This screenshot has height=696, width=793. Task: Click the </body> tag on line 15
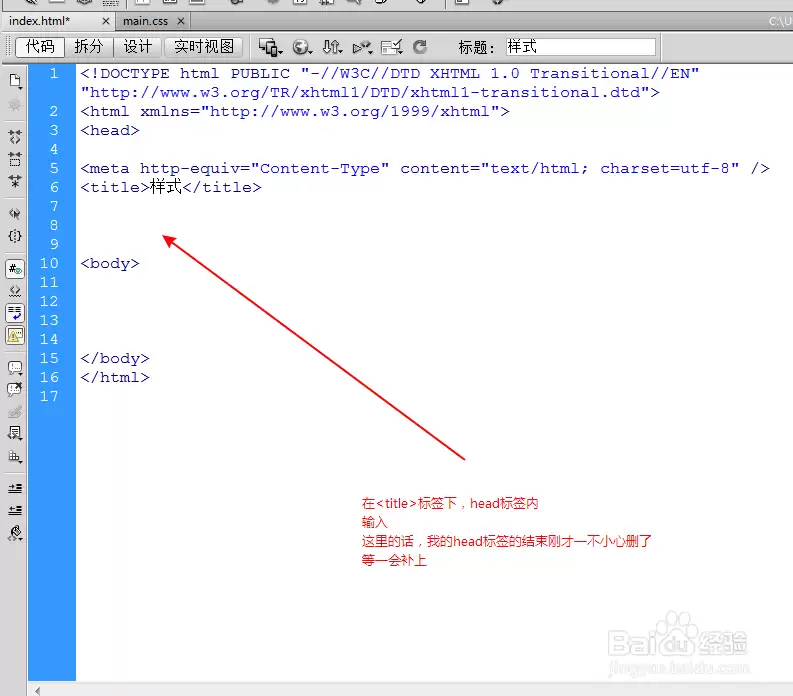tap(115, 358)
